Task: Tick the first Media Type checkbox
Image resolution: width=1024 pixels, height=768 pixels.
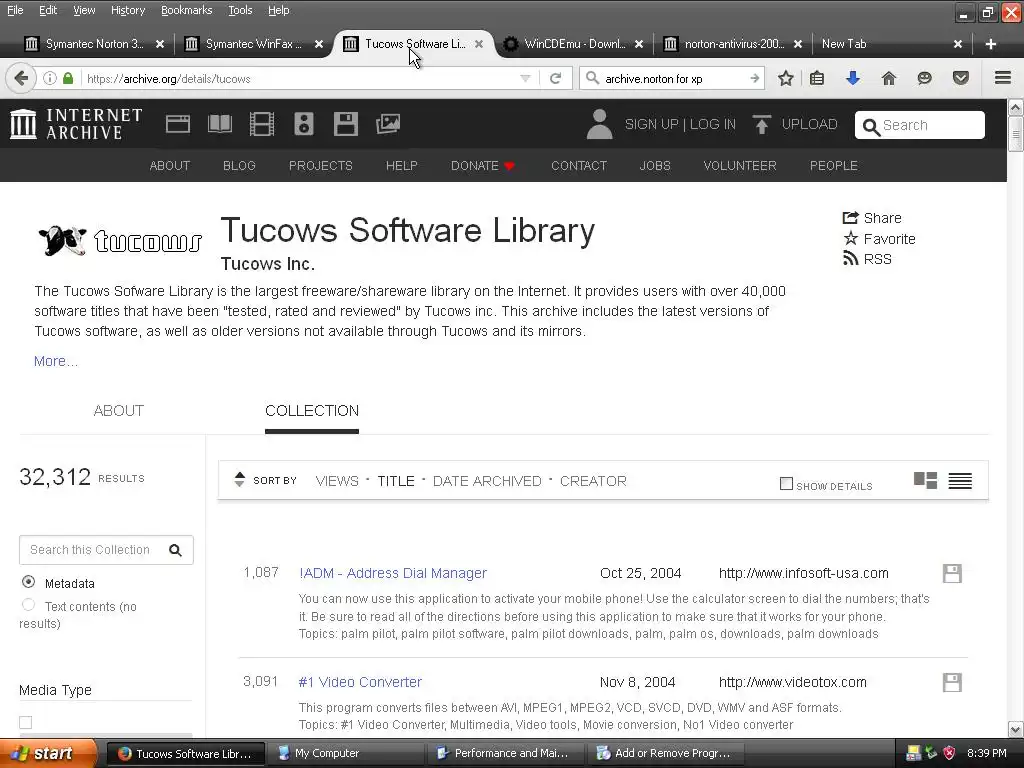Action: pyautogui.click(x=25, y=722)
